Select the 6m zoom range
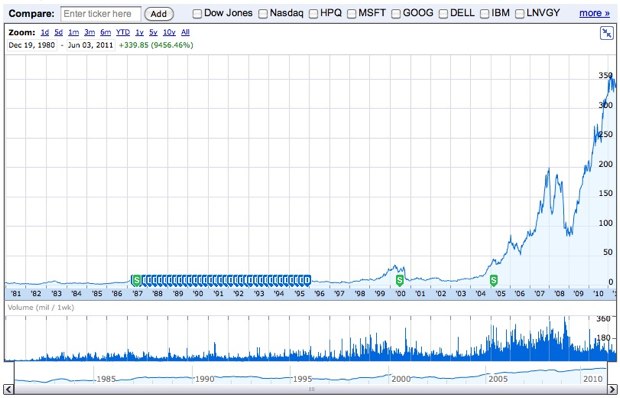 coord(105,32)
